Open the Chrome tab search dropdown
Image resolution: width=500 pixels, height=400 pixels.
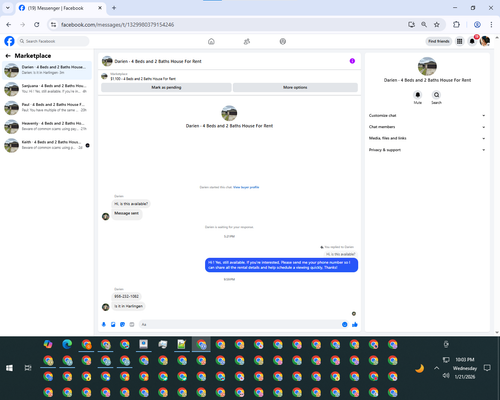pos(8,8)
